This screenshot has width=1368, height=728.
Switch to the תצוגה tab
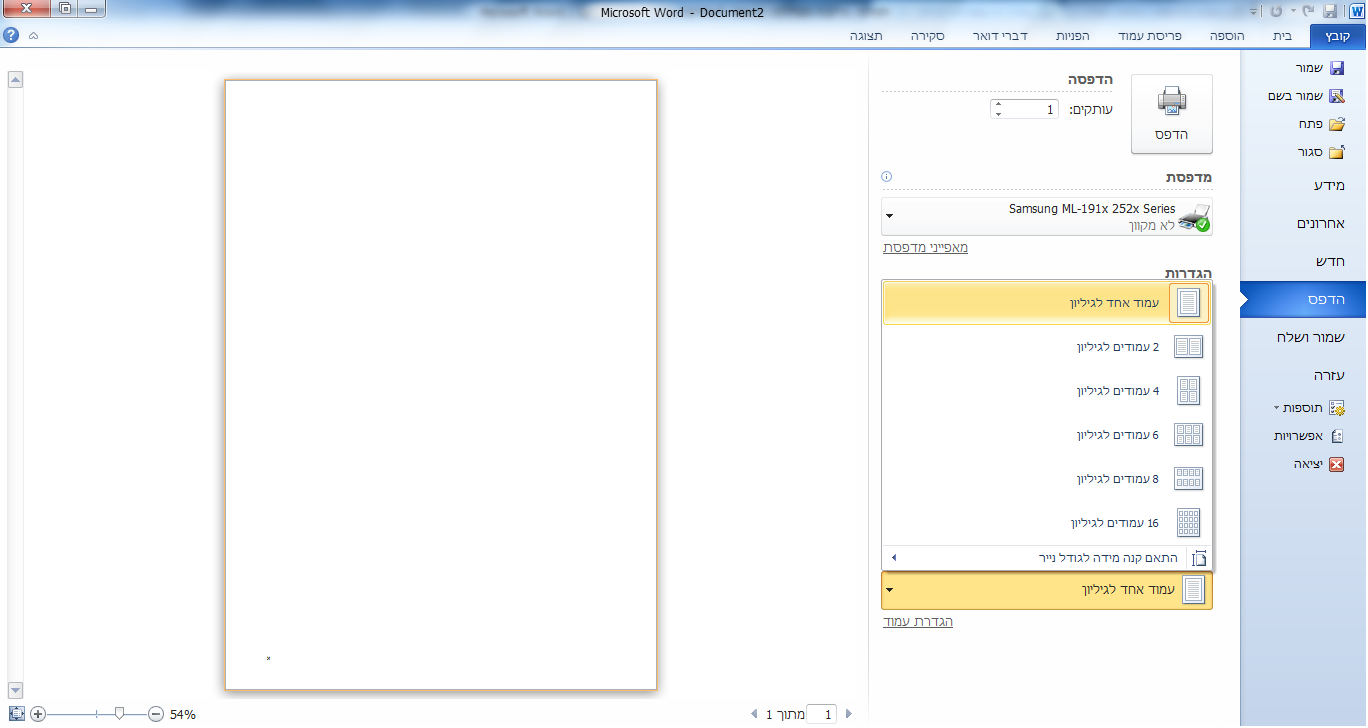click(866, 36)
